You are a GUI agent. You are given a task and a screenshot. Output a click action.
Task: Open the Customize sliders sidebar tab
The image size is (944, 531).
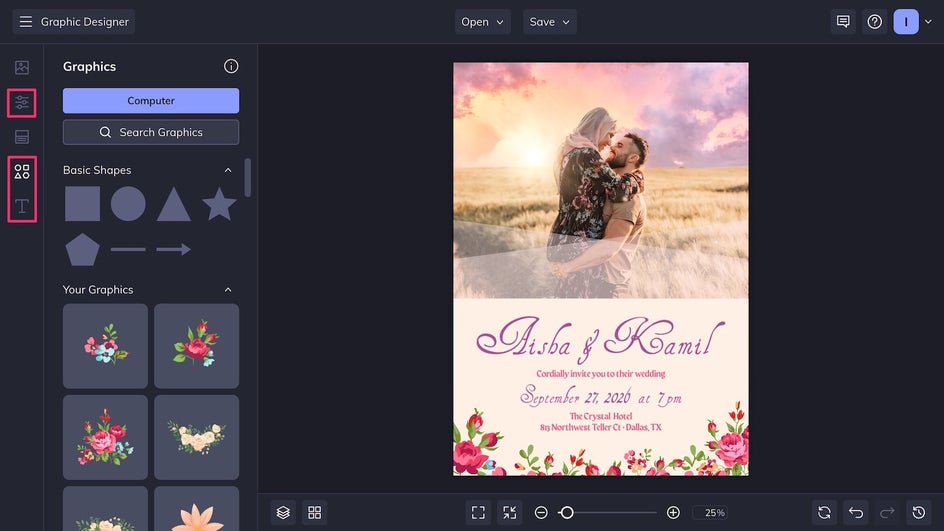click(x=22, y=103)
